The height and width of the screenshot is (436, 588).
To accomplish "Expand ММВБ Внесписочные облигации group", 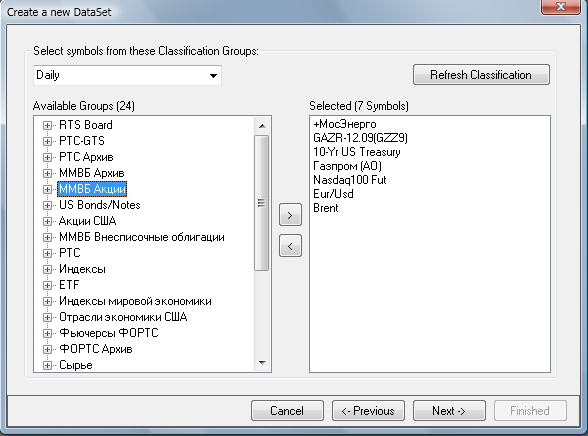I will 47,237.
